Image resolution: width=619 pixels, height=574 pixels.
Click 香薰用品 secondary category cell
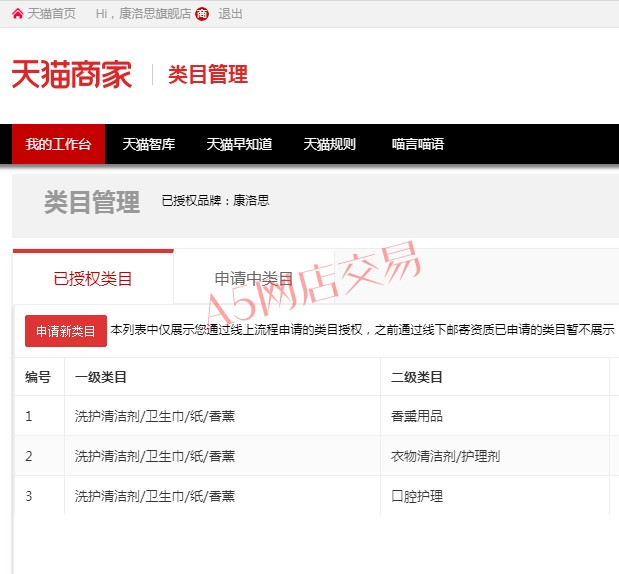pyautogui.click(x=495, y=416)
